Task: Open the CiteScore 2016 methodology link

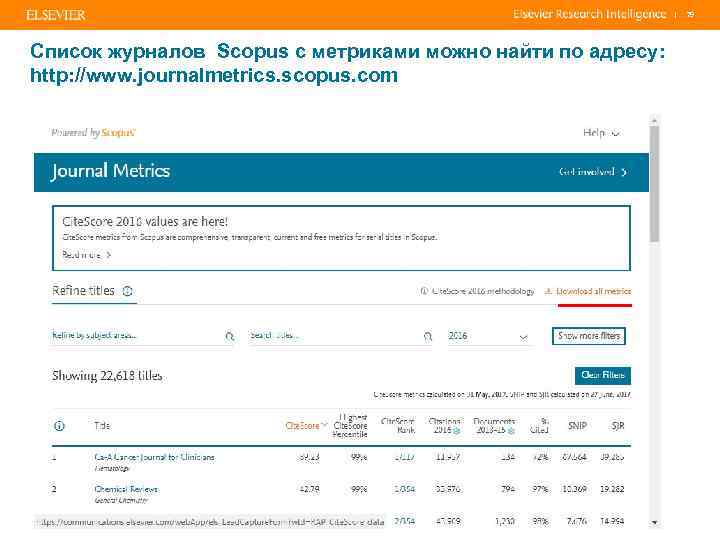Action: click(x=478, y=291)
